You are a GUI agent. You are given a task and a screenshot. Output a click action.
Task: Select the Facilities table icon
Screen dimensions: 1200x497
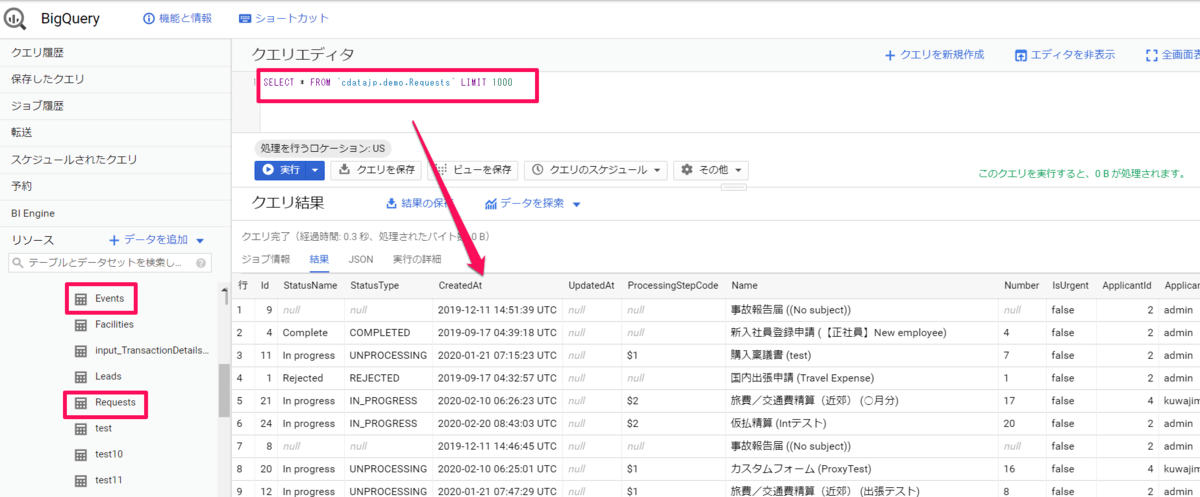[81, 324]
